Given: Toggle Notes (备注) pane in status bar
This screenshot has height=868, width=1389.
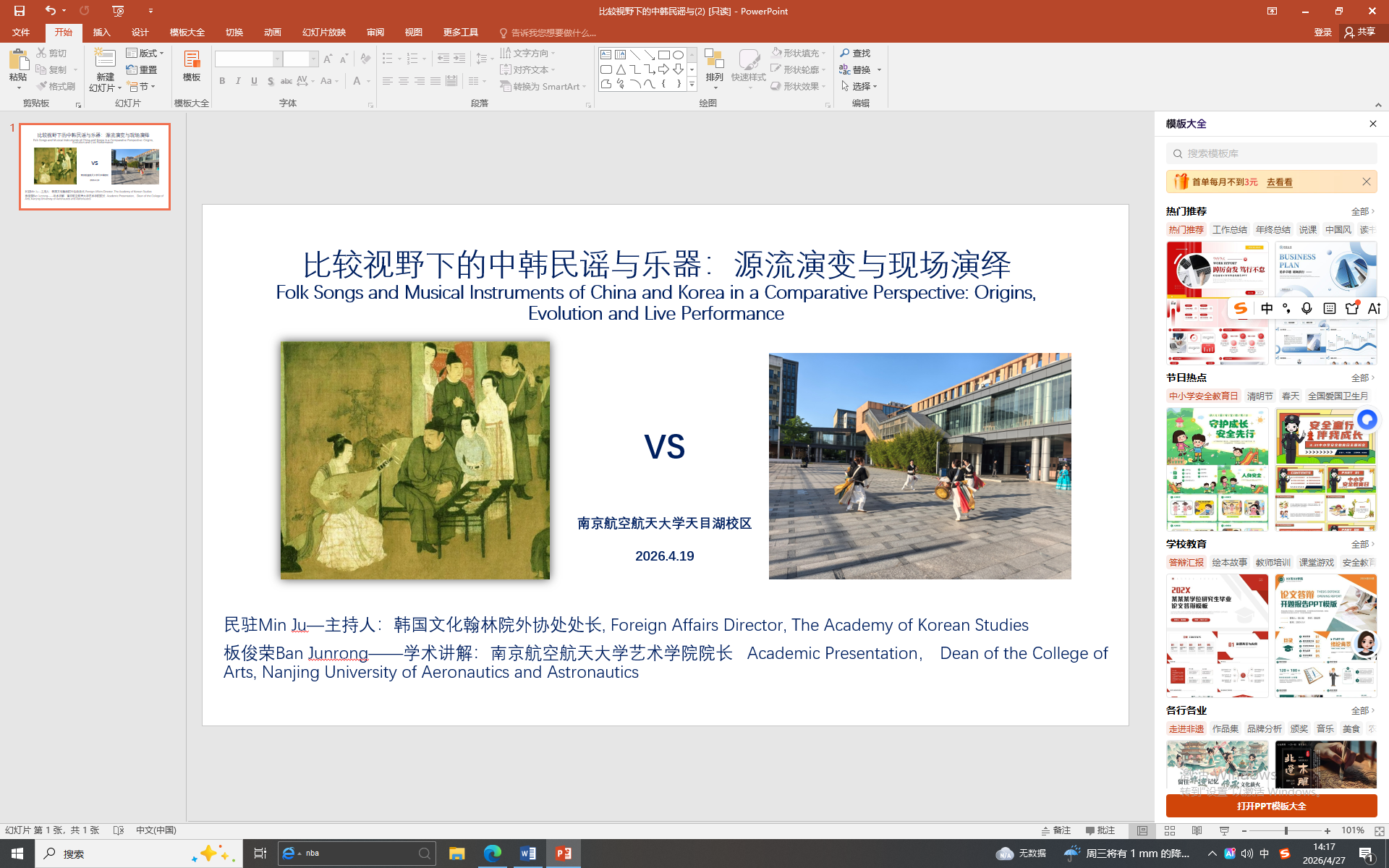Looking at the screenshot, I should pos(1056,830).
